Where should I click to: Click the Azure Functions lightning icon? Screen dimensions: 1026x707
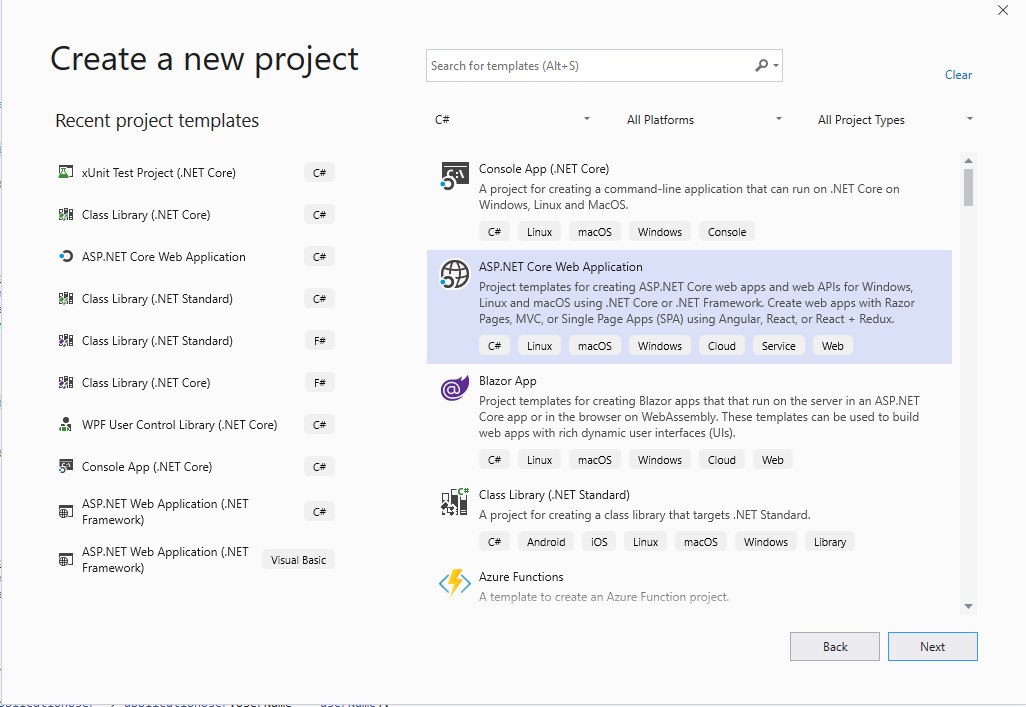click(454, 583)
